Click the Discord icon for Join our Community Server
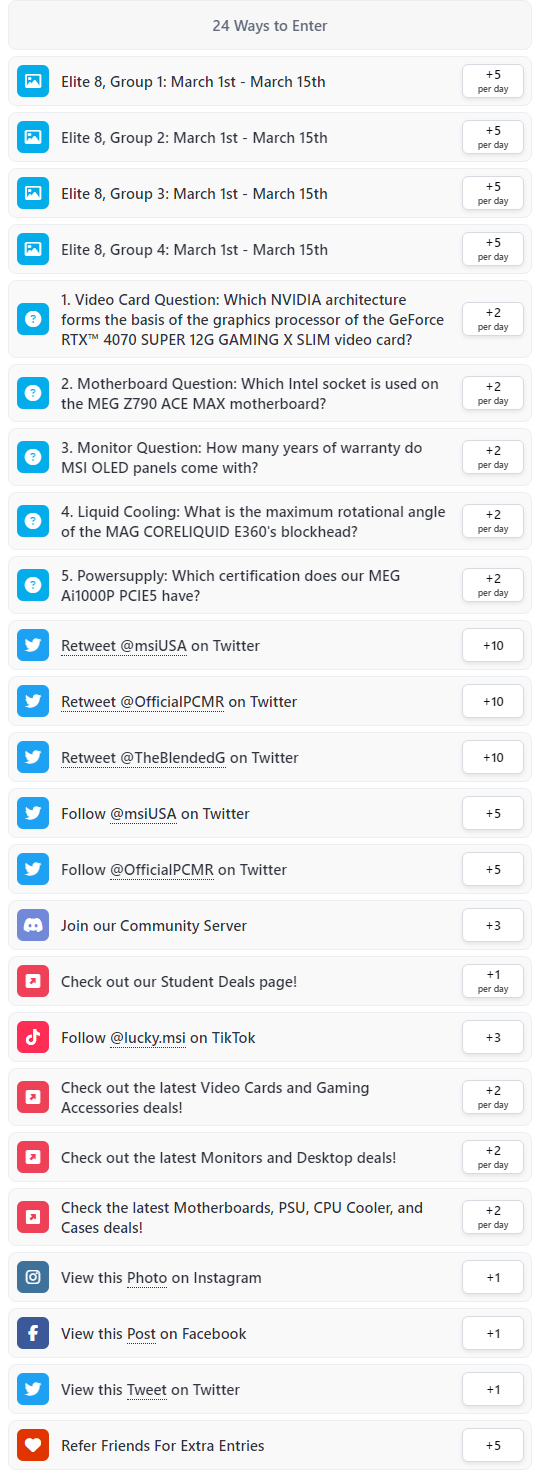This screenshot has width=540, height=1476. (x=33, y=926)
